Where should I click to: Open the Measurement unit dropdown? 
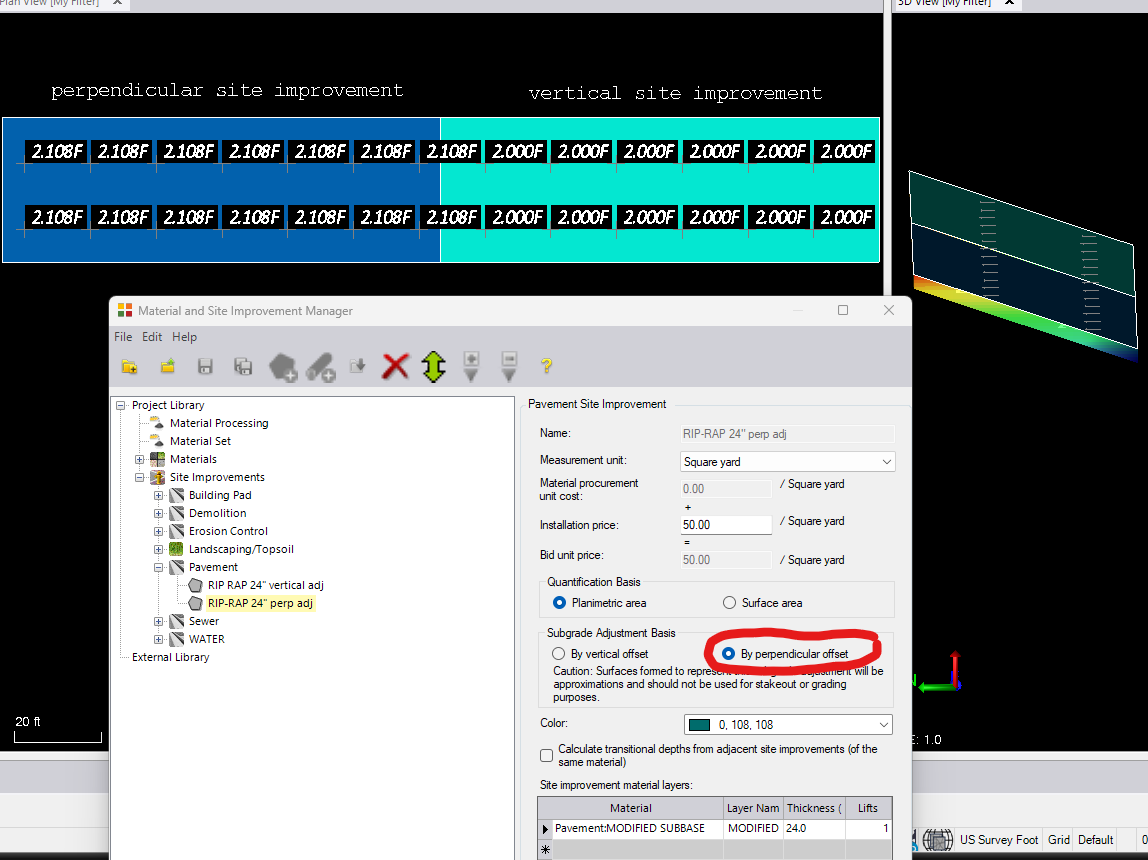[x=787, y=462]
